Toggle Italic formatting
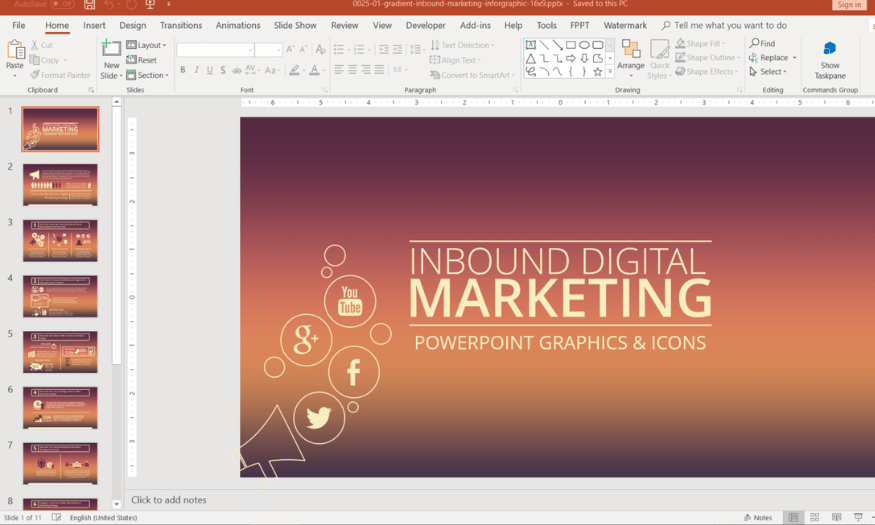This screenshot has width=875, height=525. 196,70
